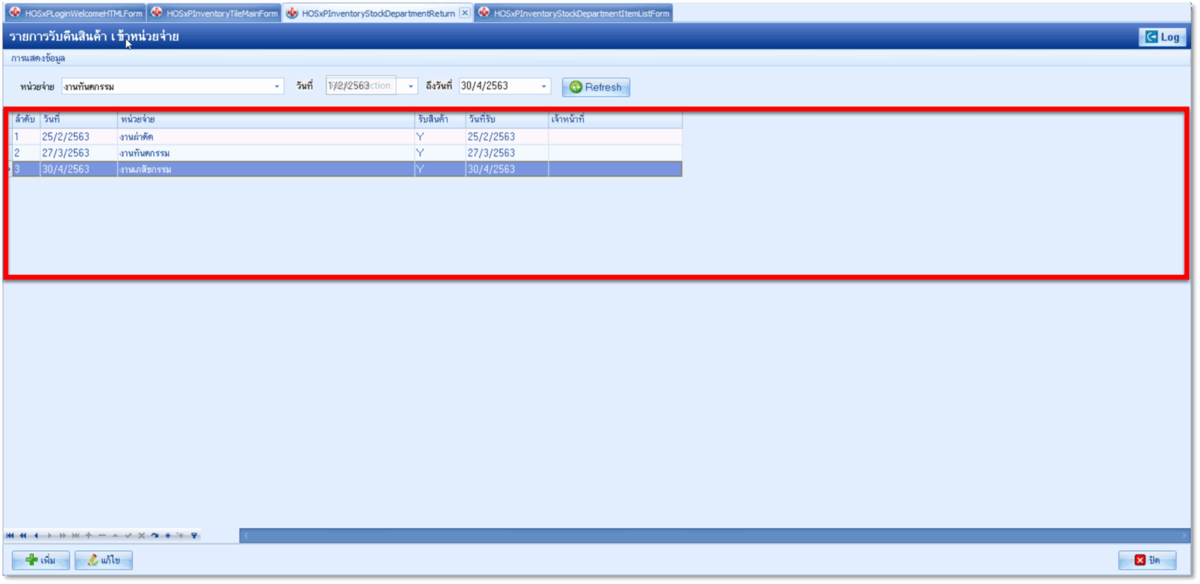
Task: Go to first record in navigator
Action: [10, 536]
